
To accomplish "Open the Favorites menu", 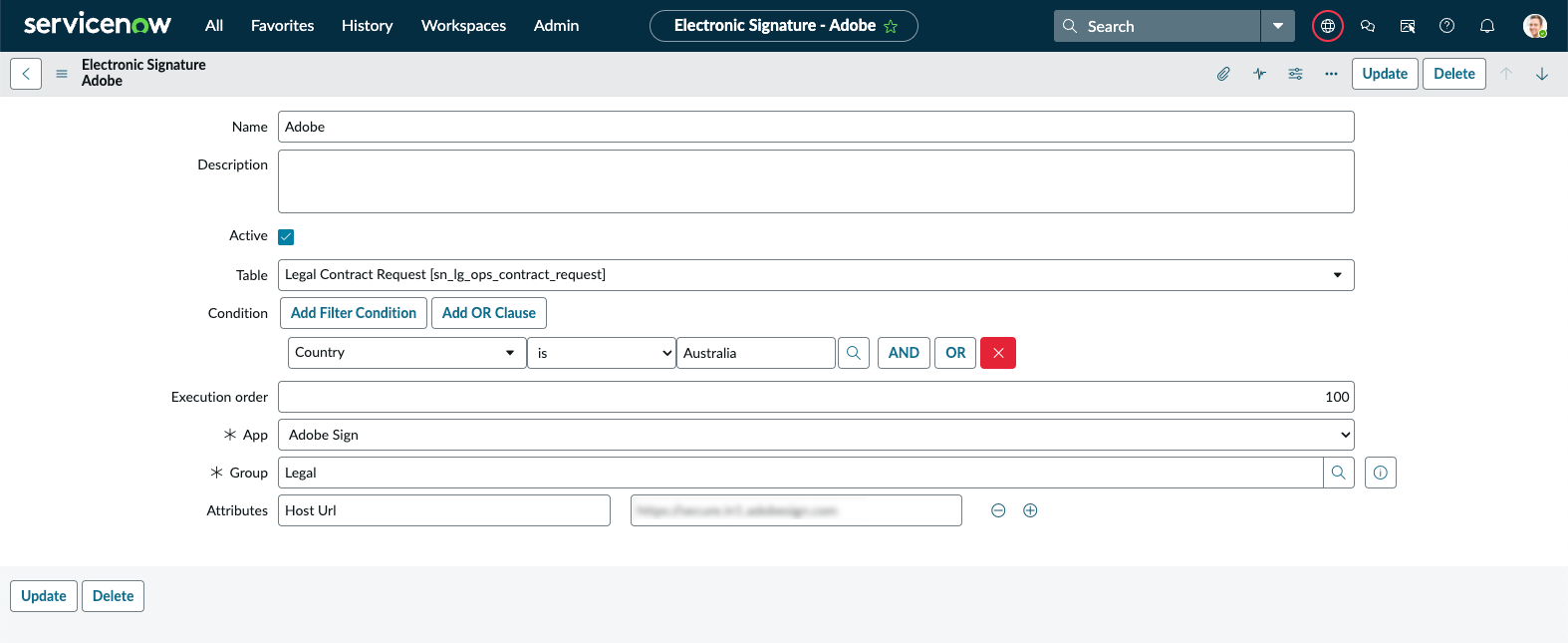I will coord(283,26).
